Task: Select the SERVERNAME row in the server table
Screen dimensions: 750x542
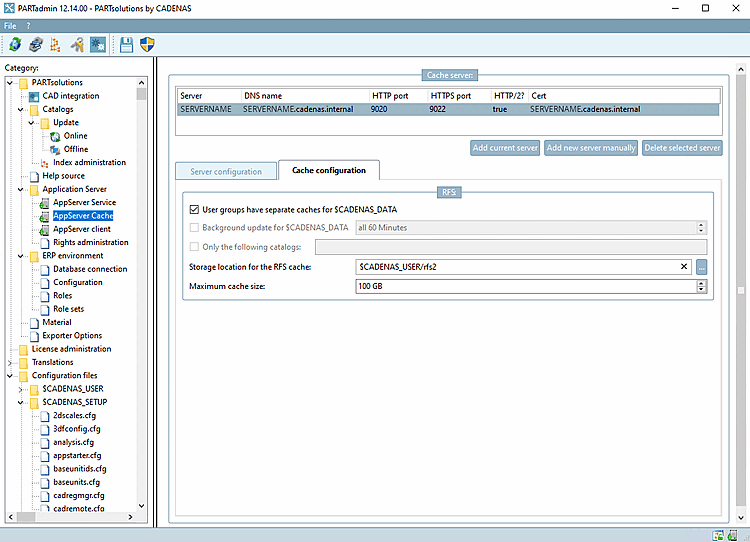Action: (x=449, y=109)
